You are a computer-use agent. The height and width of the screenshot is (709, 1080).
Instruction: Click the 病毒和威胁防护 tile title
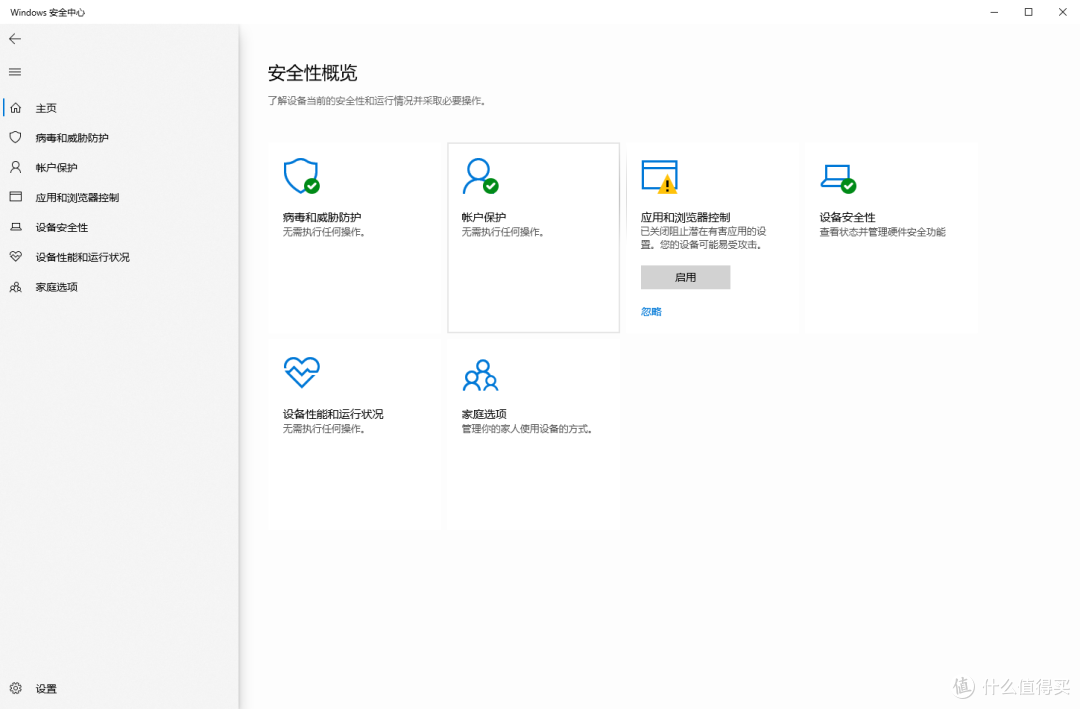[x=322, y=217]
